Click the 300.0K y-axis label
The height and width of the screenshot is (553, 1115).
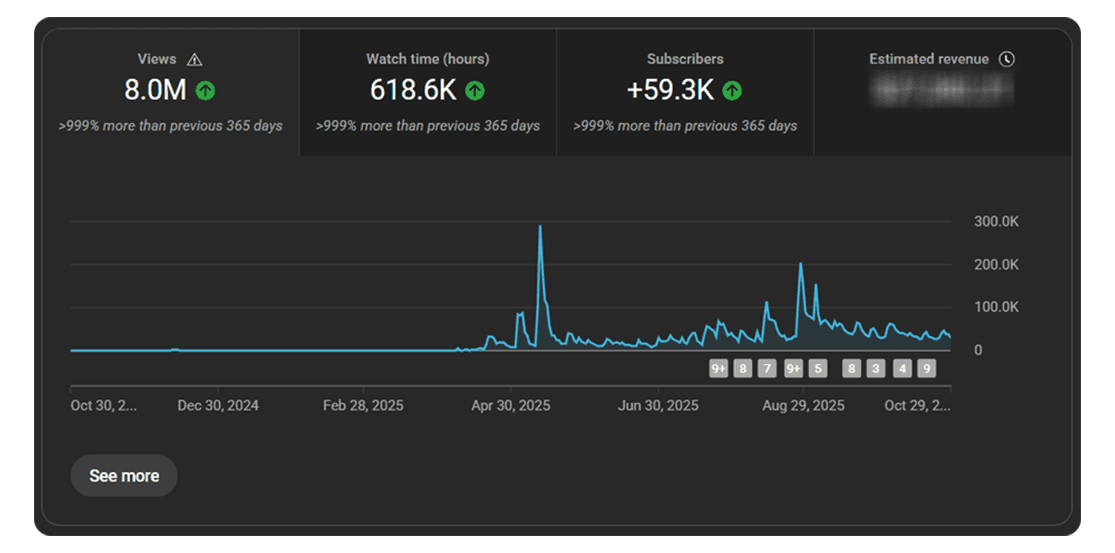click(x=996, y=222)
